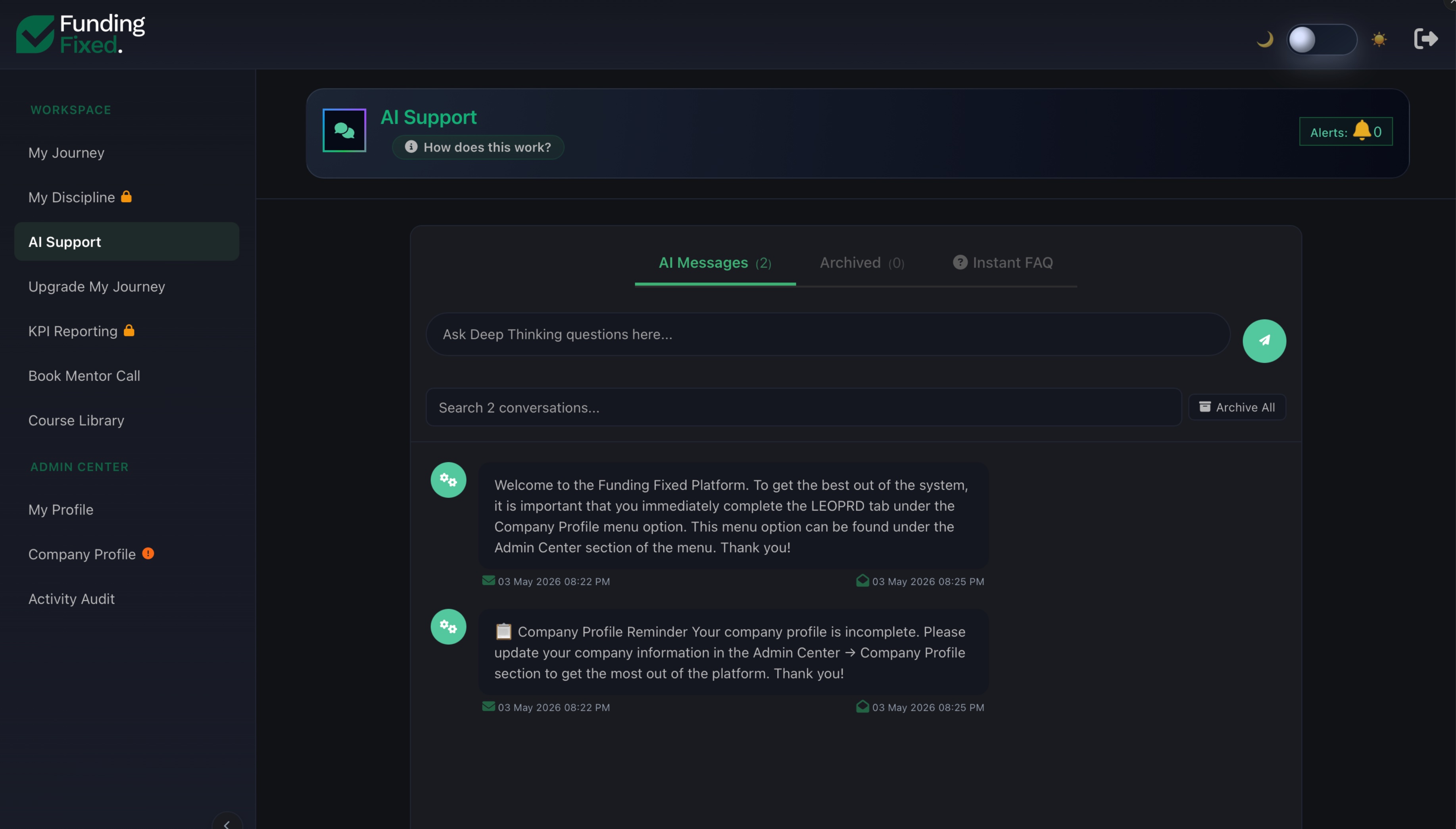The height and width of the screenshot is (829, 1456).
Task: Click the lock icon next to My Discipline
Action: [x=127, y=196]
